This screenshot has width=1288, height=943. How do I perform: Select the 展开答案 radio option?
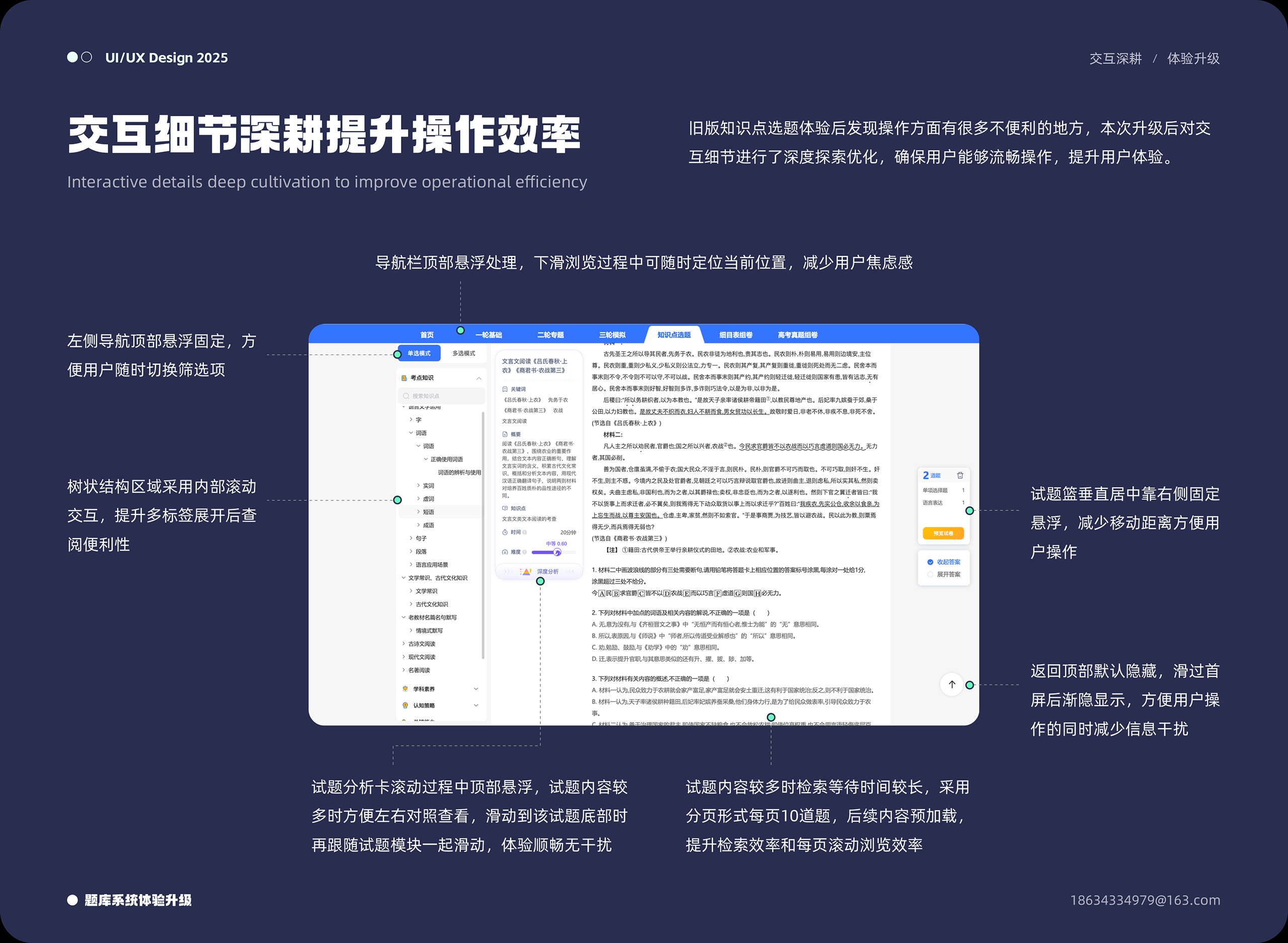tap(930, 574)
